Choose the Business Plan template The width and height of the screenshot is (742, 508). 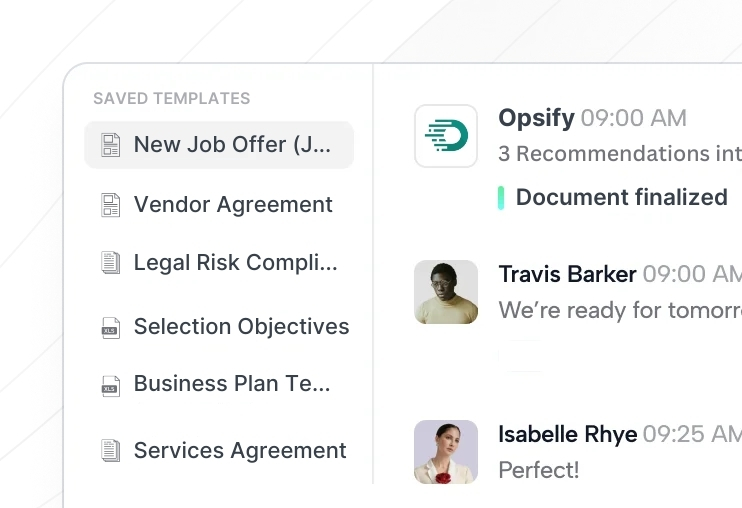[x=232, y=384]
